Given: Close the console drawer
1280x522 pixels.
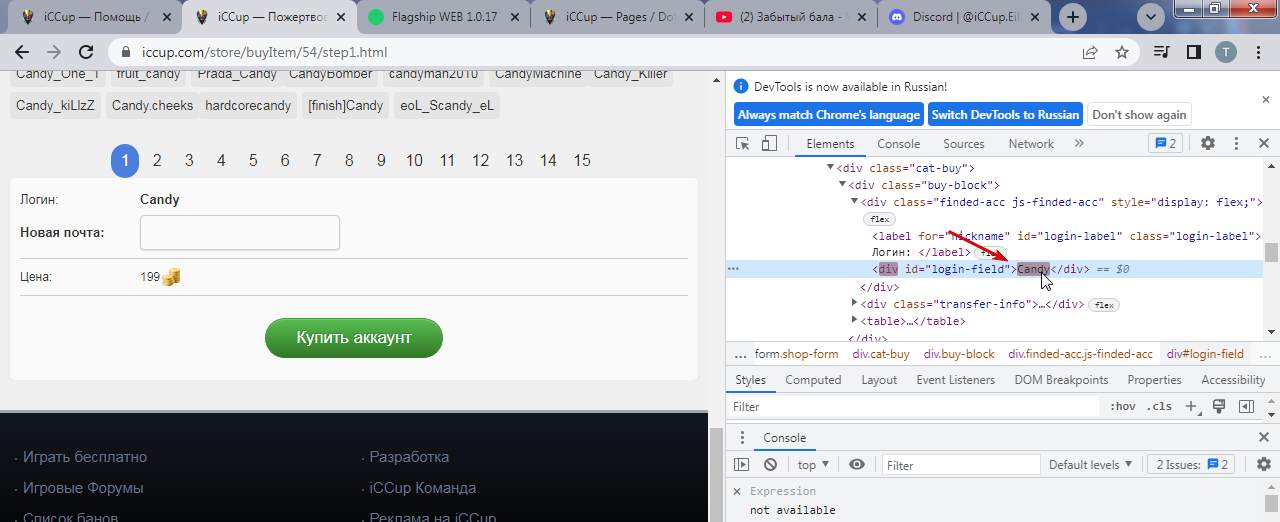Looking at the screenshot, I should pos(1264,438).
